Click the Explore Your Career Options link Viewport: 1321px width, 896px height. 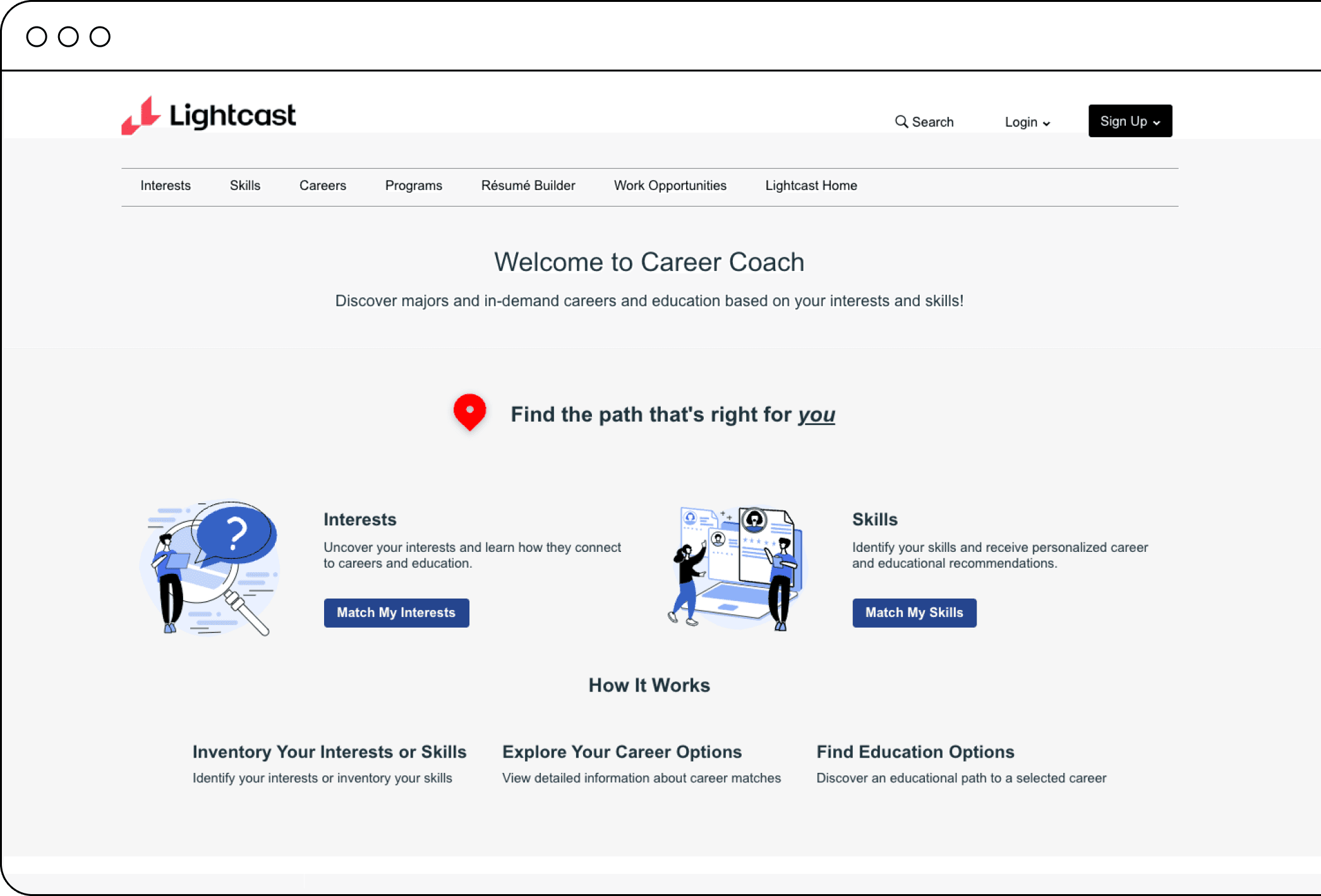click(622, 752)
